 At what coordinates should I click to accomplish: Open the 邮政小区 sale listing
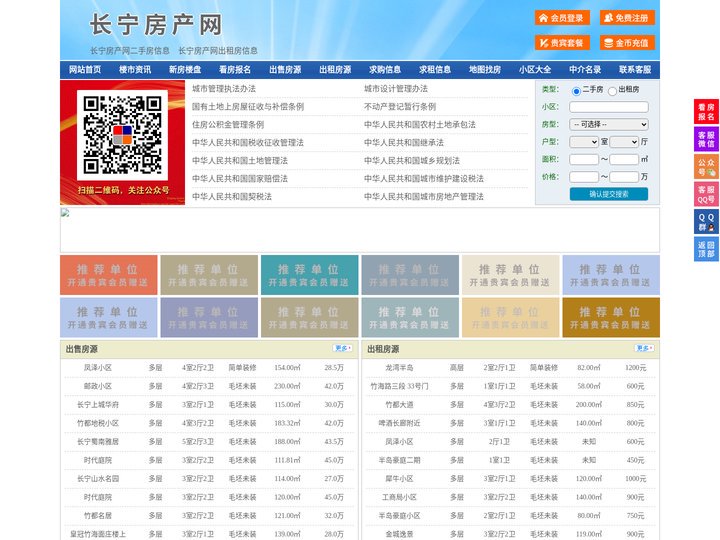(98, 386)
